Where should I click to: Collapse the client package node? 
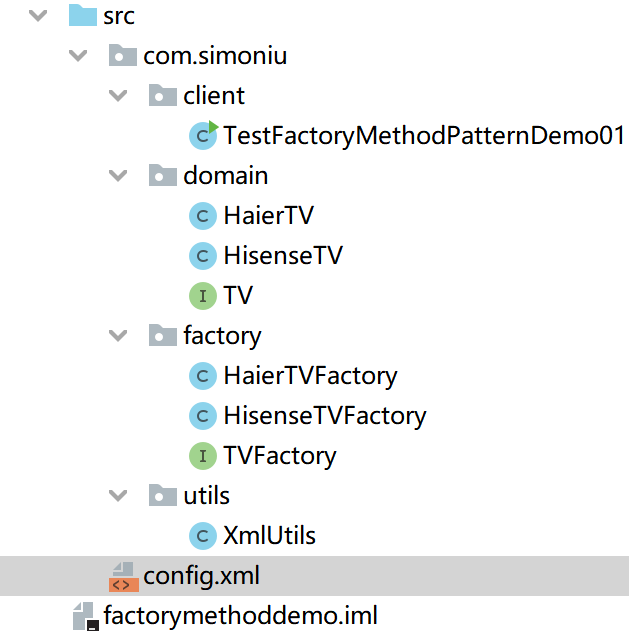[118, 96]
